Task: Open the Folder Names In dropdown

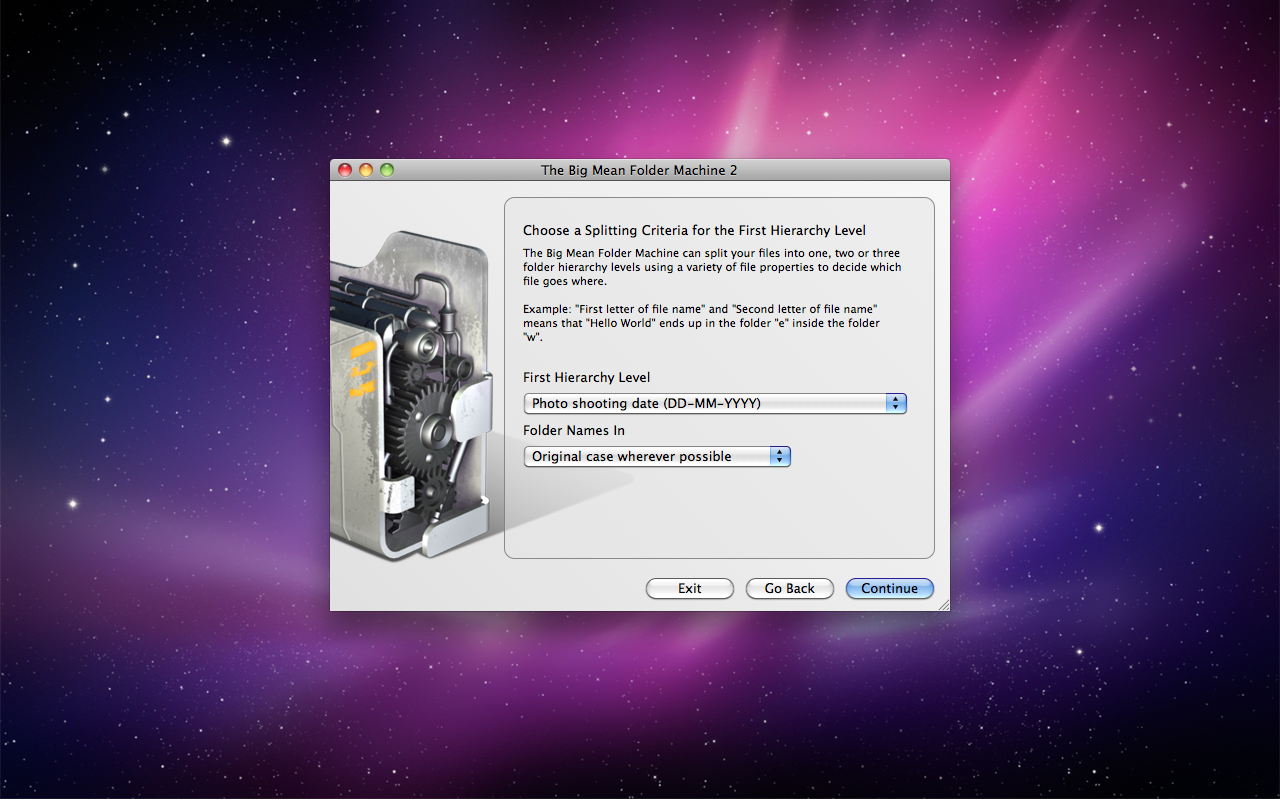Action: [657, 456]
